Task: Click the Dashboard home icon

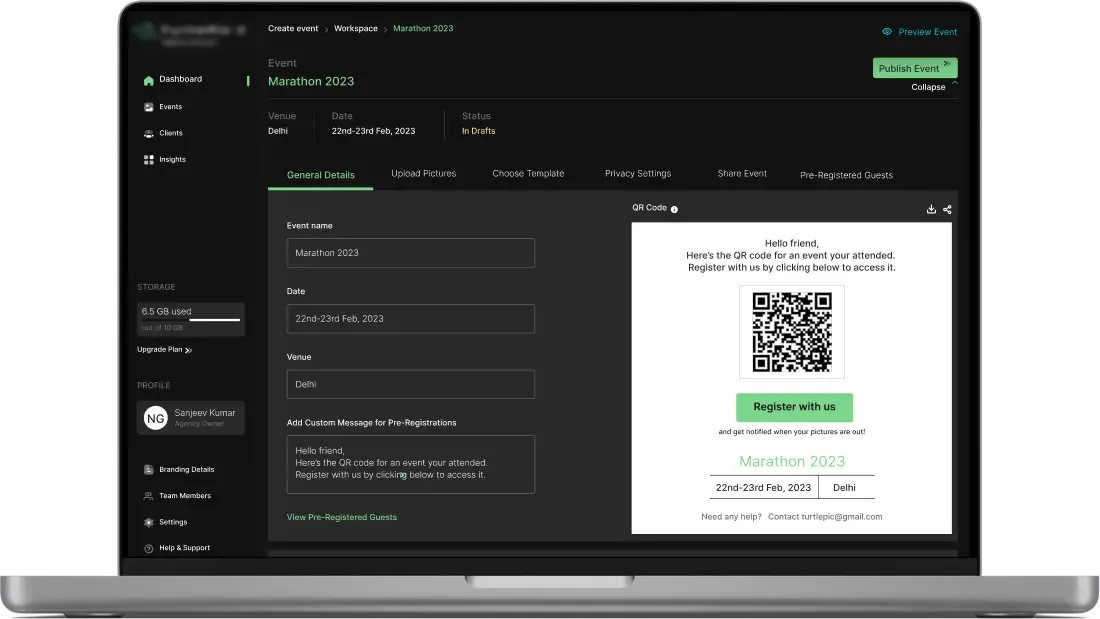Action: 149,80
